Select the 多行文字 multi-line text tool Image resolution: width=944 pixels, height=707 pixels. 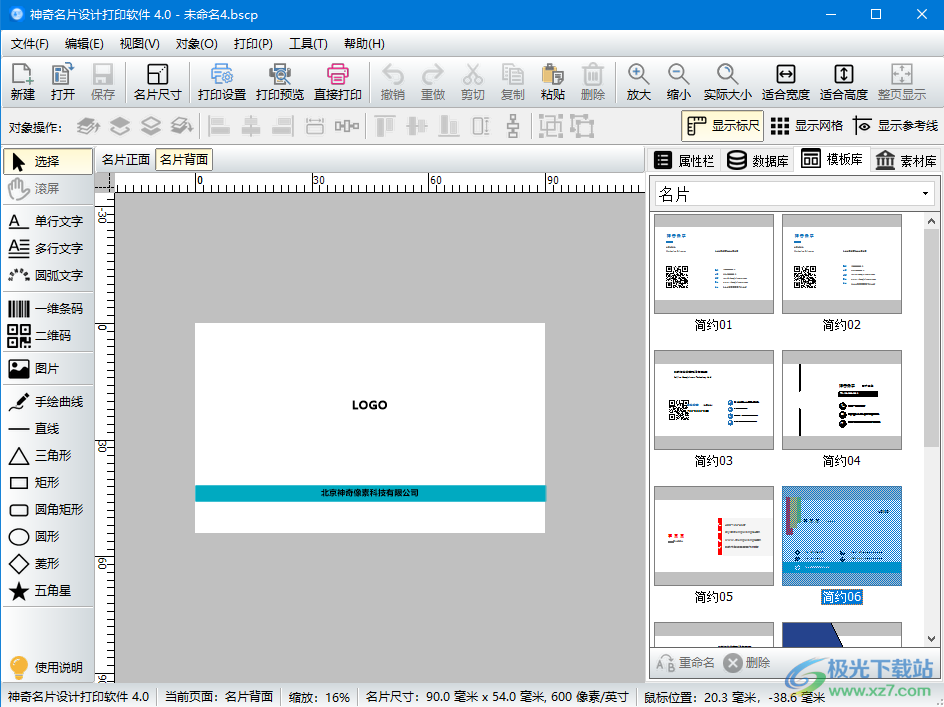pyautogui.click(x=47, y=248)
